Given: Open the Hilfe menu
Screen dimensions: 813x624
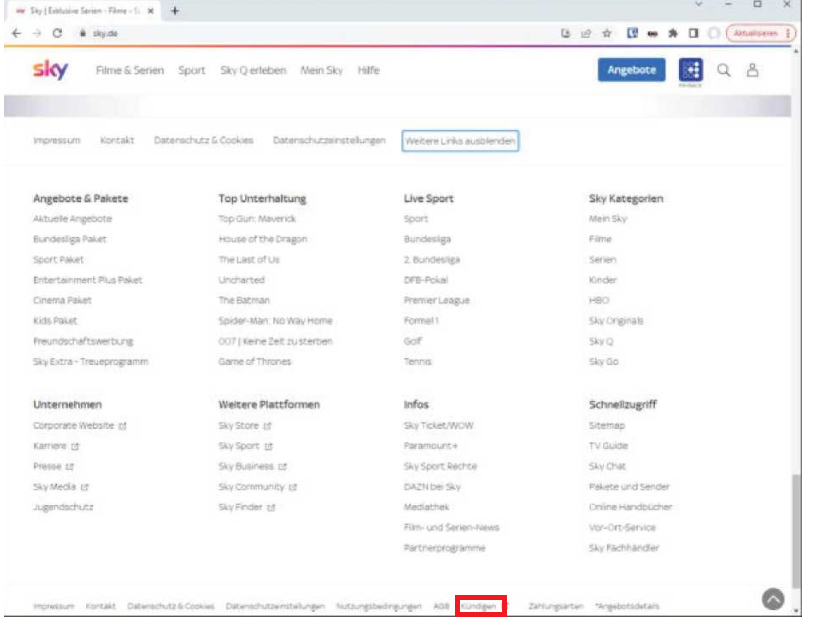Looking at the screenshot, I should [369, 70].
